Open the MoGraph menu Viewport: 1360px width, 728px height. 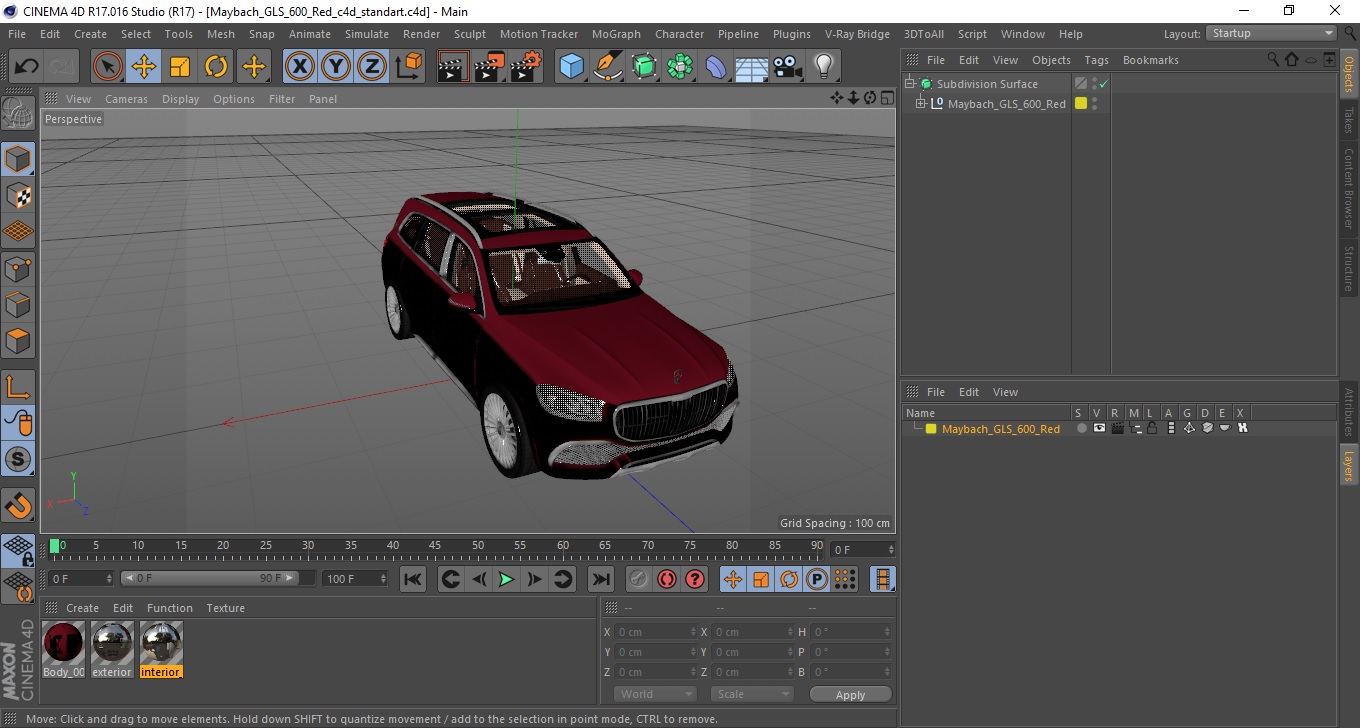coord(616,34)
